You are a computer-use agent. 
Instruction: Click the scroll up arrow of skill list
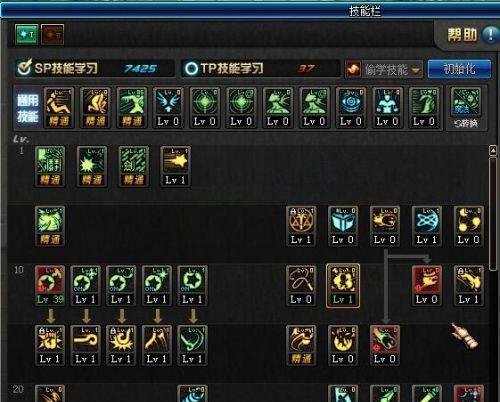pos(493,150)
